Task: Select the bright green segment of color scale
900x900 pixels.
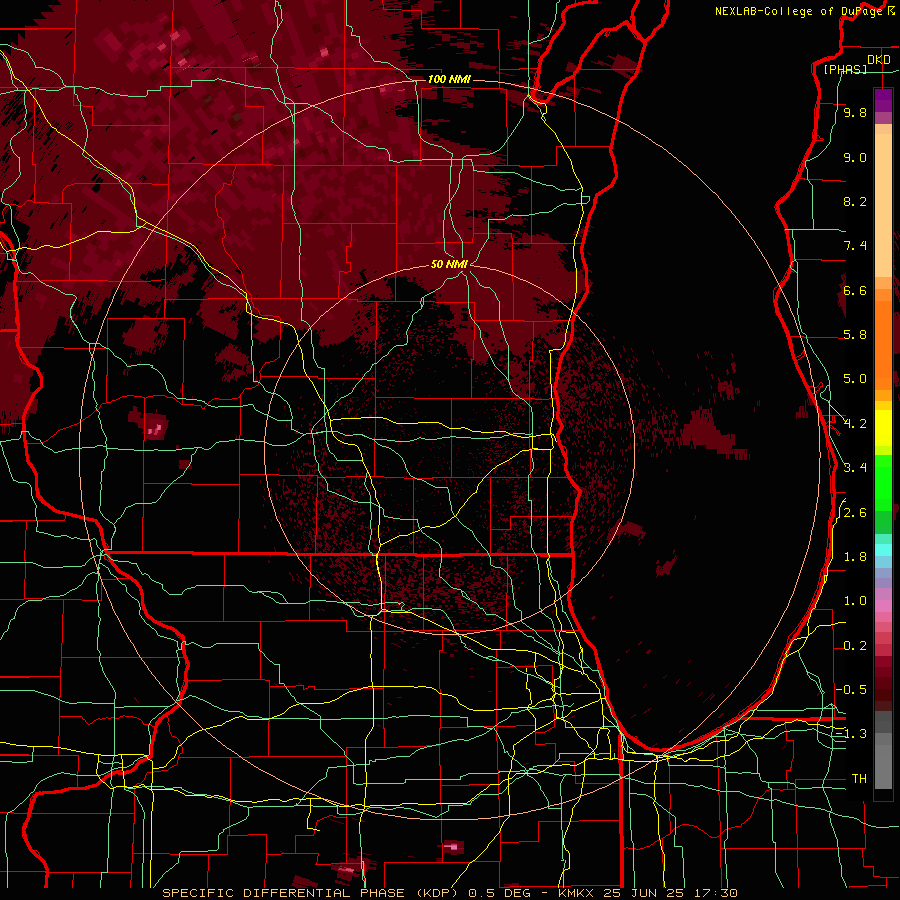Action: (883, 484)
